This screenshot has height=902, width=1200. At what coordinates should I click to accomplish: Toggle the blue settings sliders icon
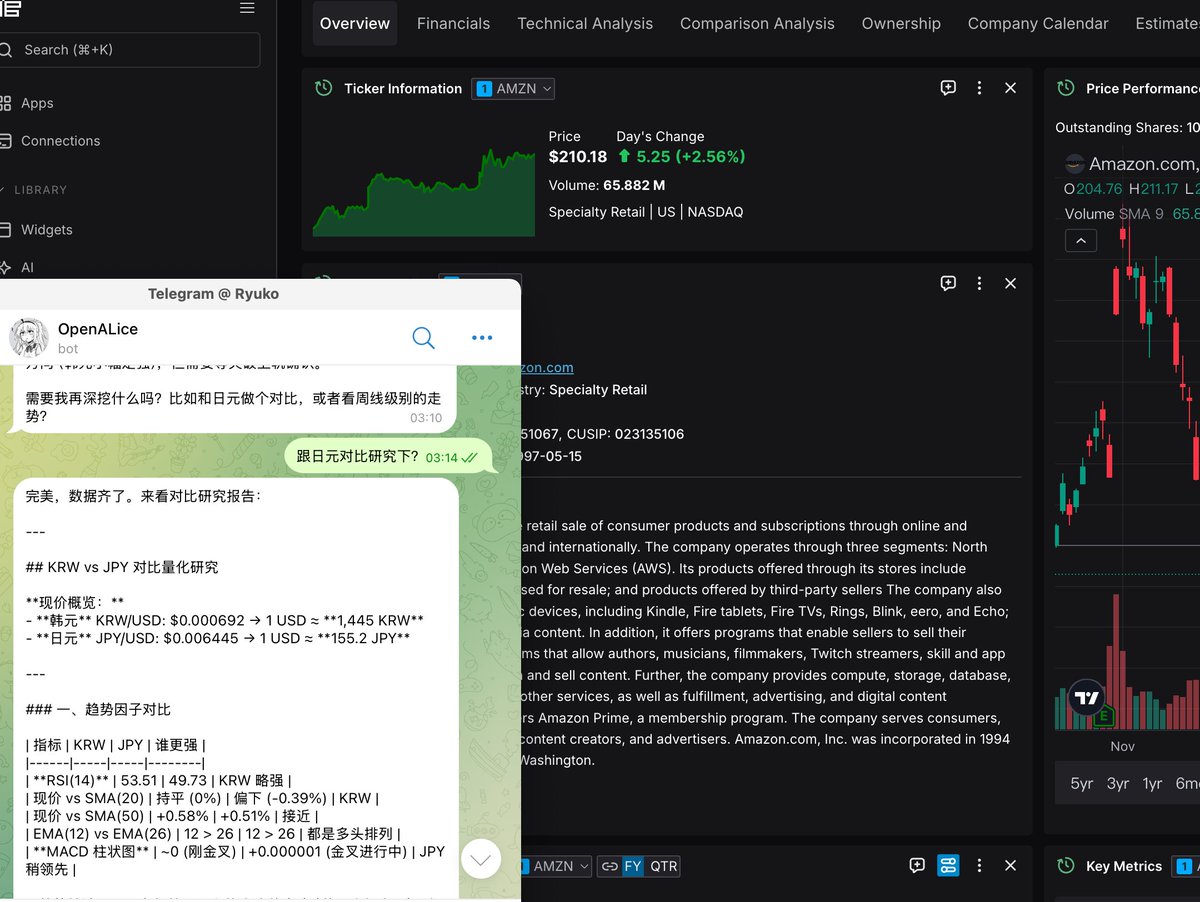[948, 865]
